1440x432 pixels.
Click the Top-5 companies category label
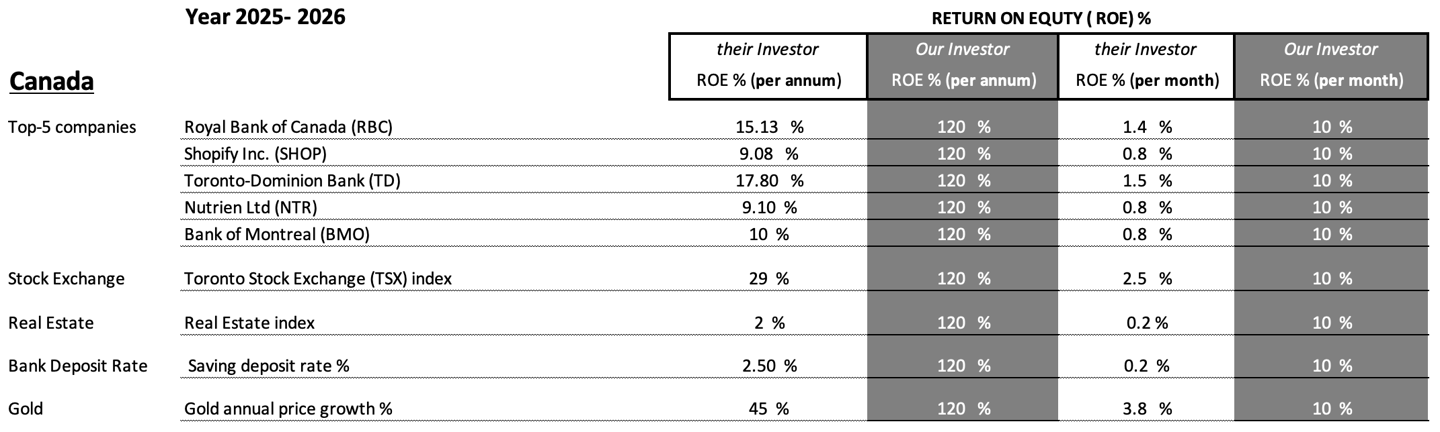tap(72, 127)
